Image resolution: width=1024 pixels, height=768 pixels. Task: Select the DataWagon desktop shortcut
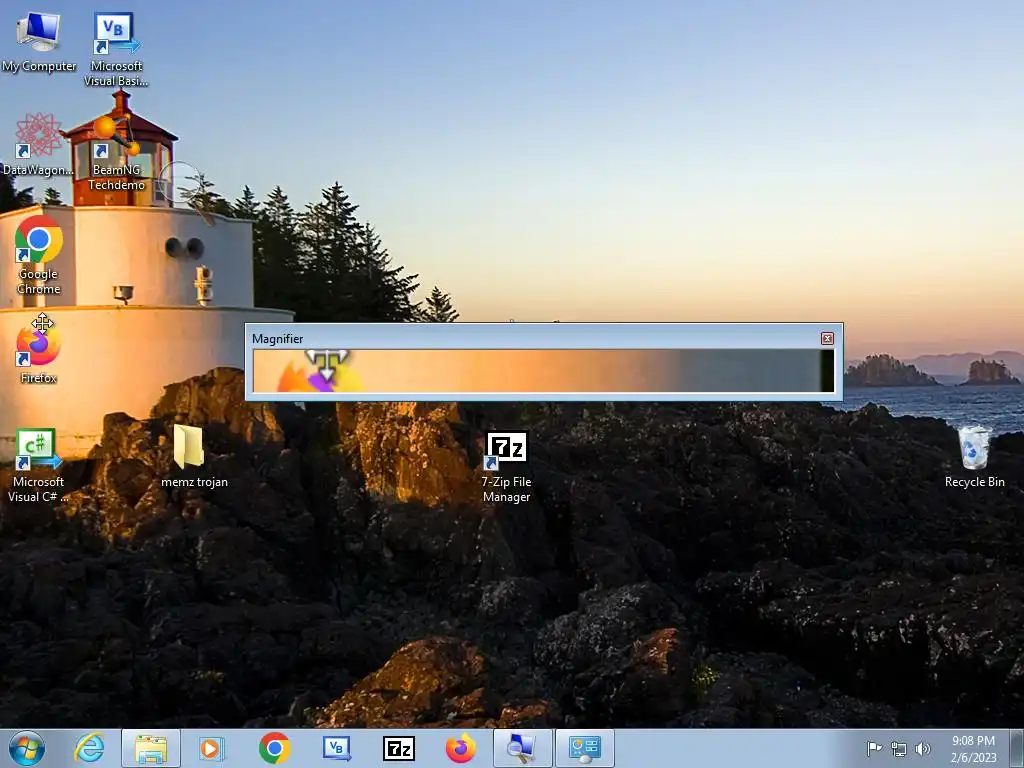click(x=38, y=144)
